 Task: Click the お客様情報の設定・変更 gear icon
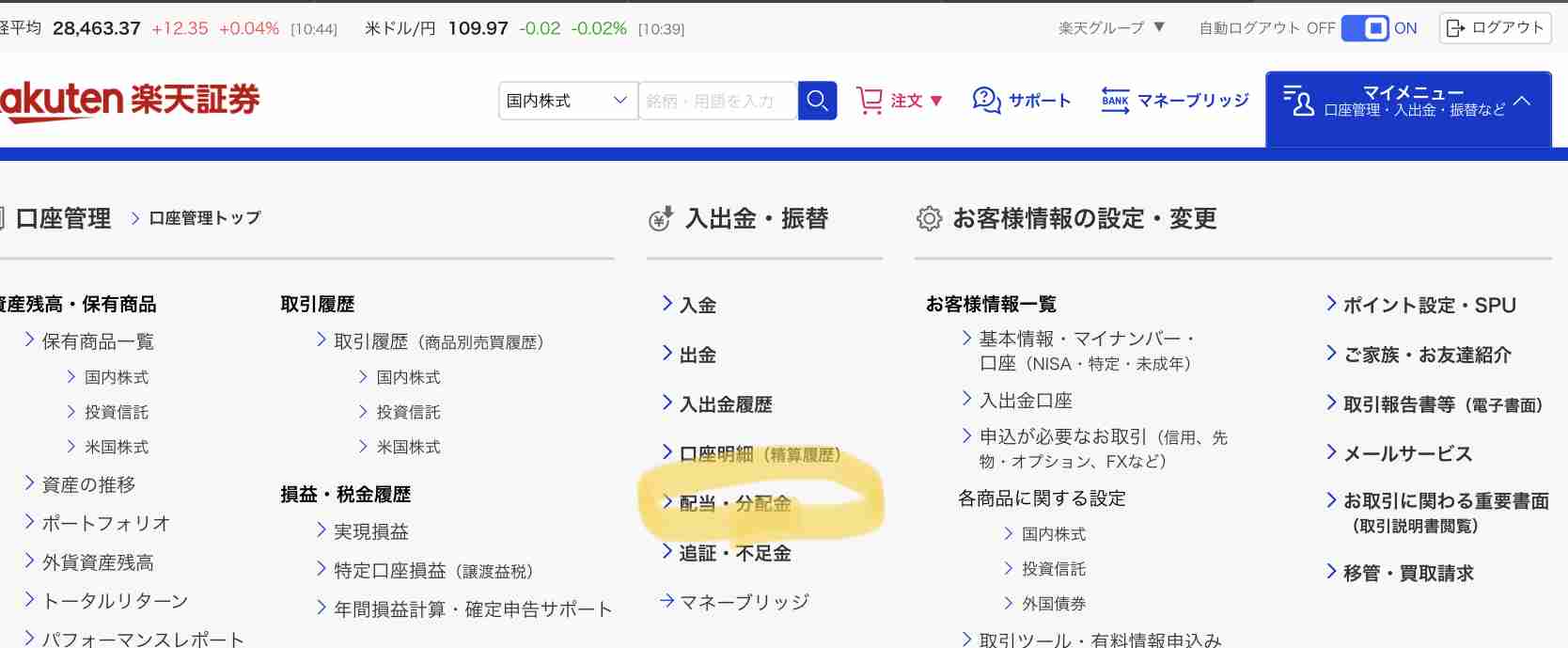[929, 218]
